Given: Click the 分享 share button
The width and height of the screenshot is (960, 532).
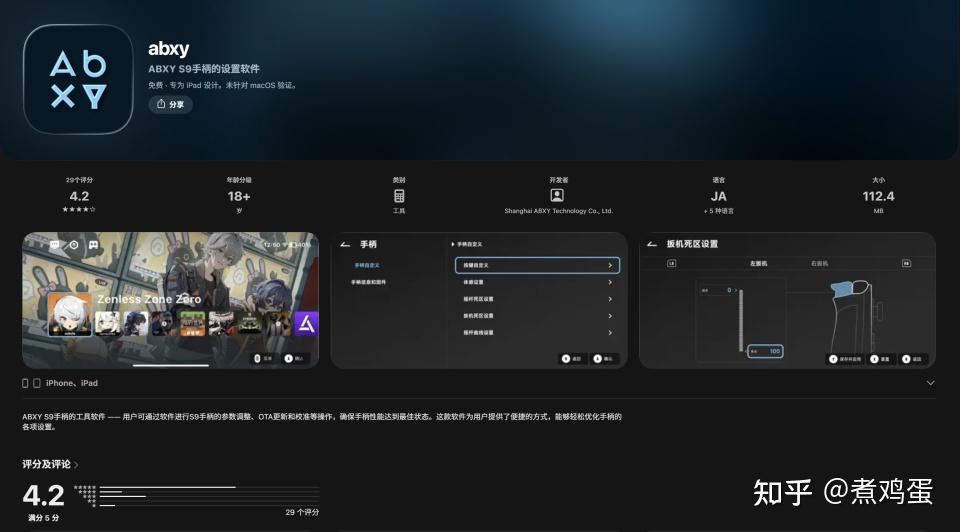Looking at the screenshot, I should pos(170,105).
